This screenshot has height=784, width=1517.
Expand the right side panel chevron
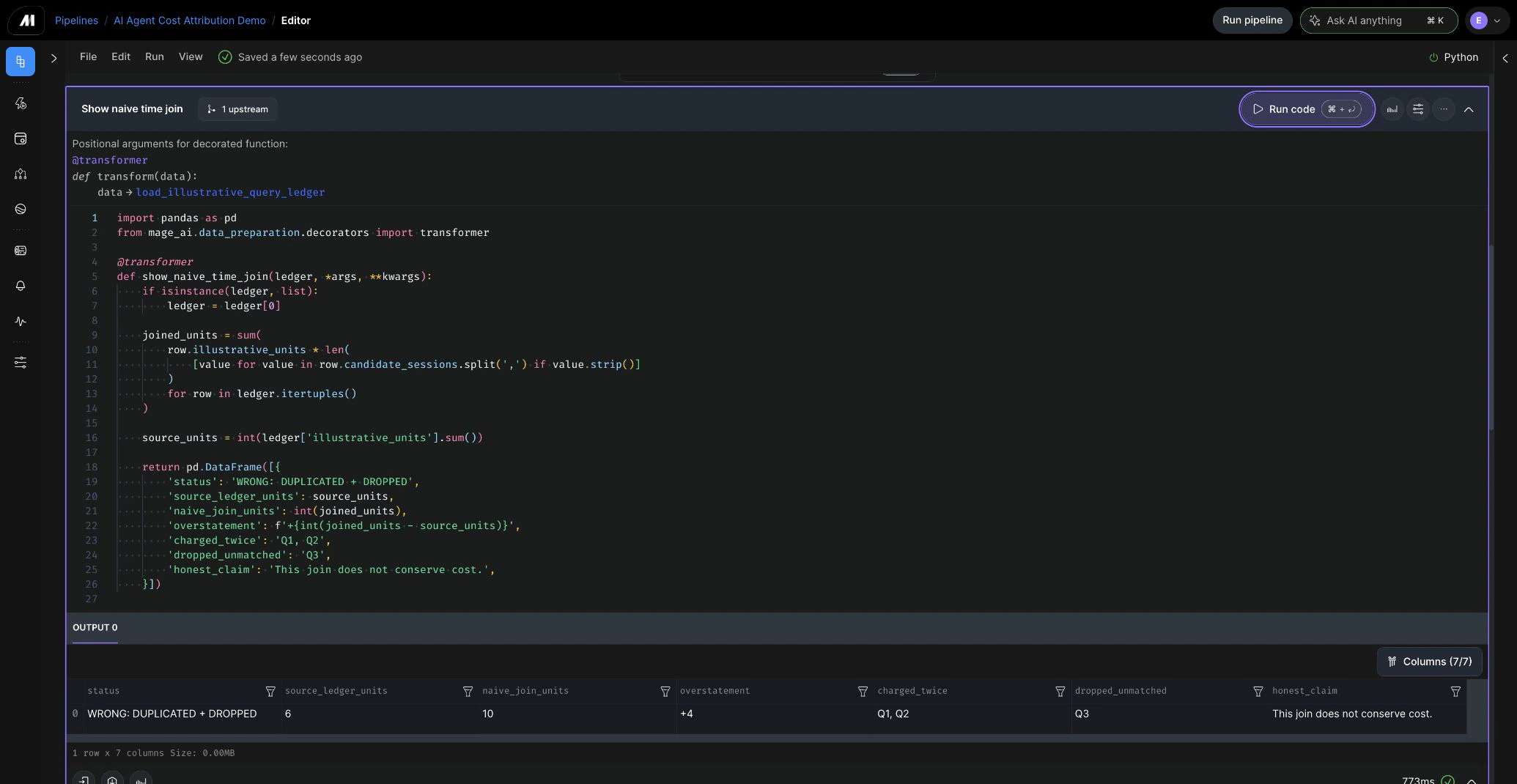[x=1505, y=58]
